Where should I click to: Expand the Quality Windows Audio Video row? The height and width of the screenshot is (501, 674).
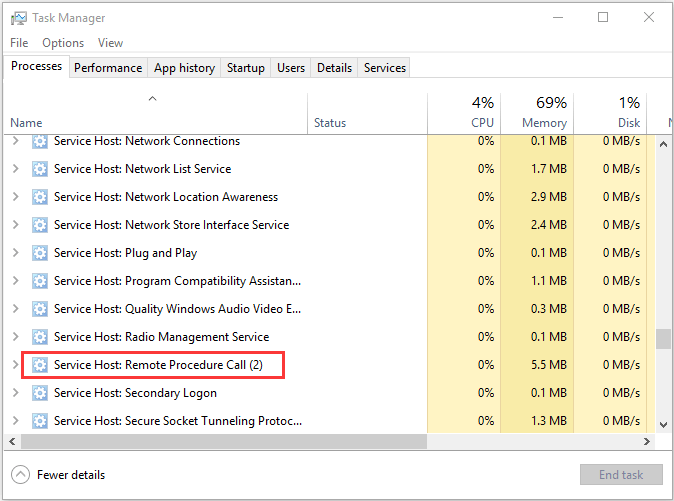pyautogui.click(x=15, y=309)
